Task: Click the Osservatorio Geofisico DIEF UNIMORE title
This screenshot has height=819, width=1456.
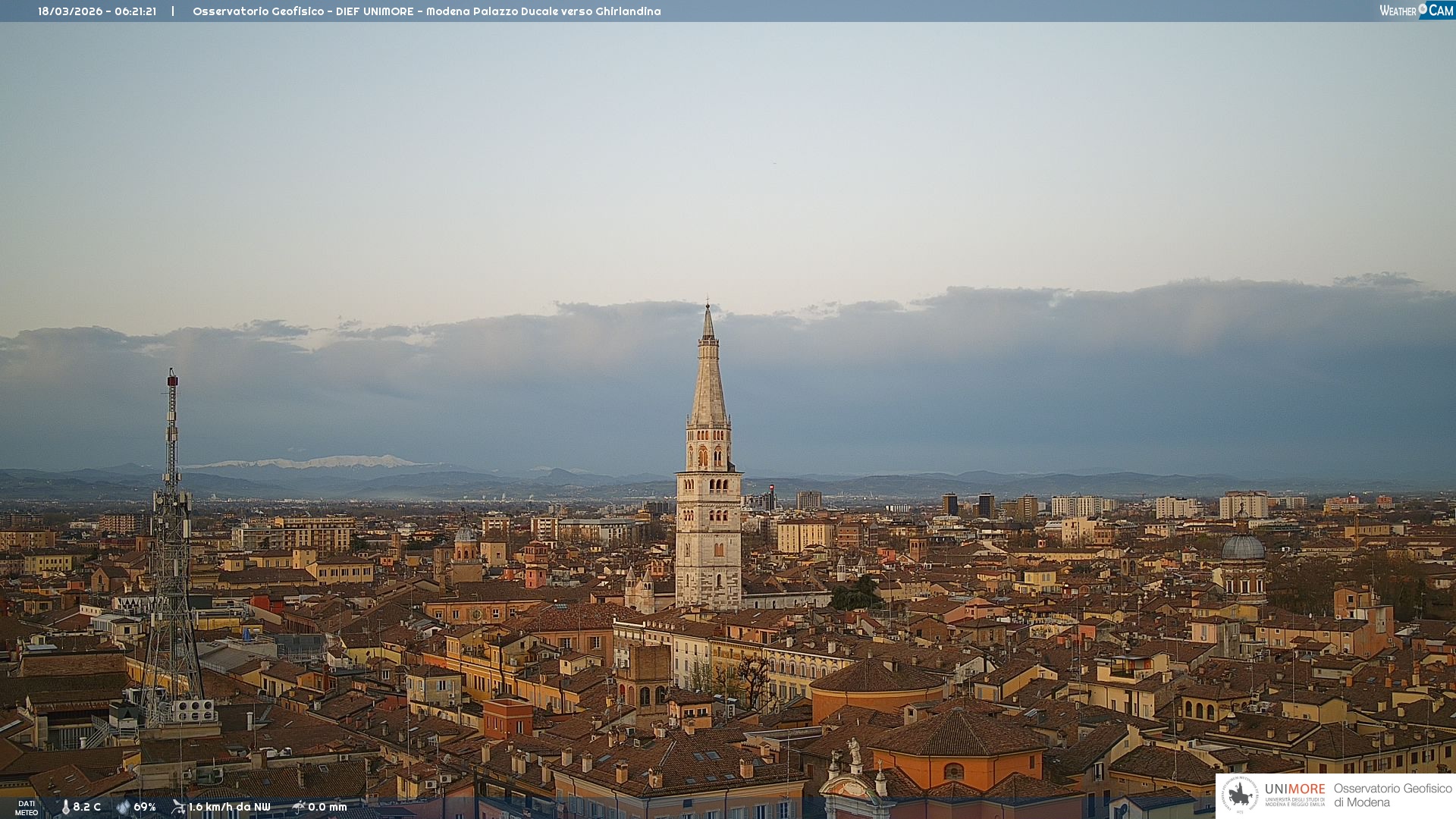Action: [426, 11]
